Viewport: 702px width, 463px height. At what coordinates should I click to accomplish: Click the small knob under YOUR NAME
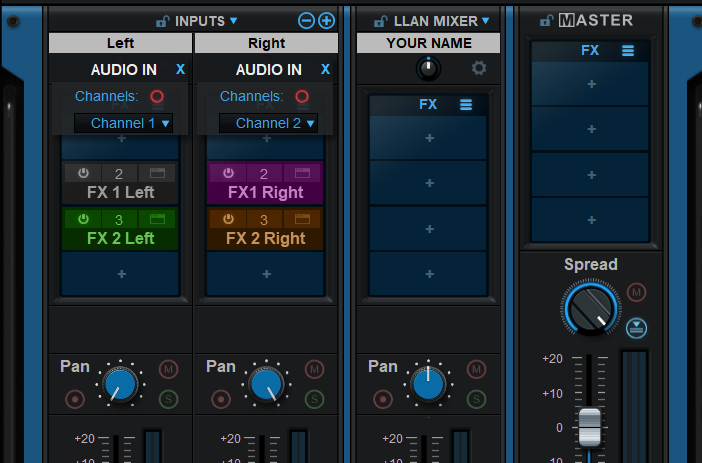coord(428,69)
